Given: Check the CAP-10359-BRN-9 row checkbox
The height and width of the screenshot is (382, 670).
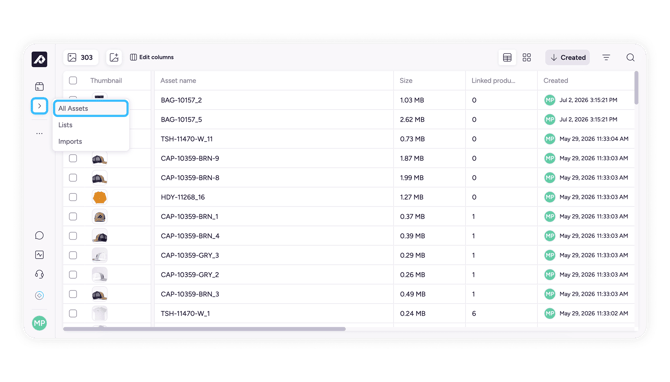Looking at the screenshot, I should tap(73, 158).
